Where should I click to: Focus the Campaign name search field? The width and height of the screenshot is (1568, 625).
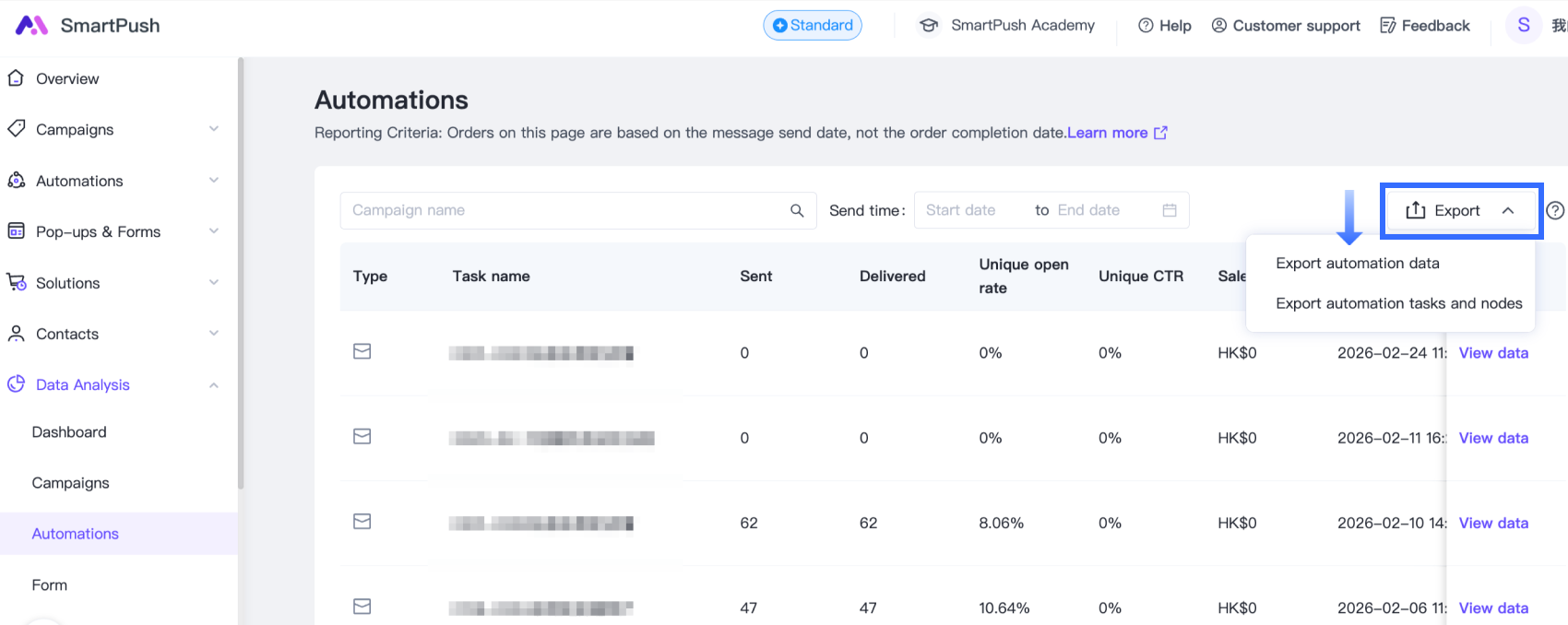563,211
